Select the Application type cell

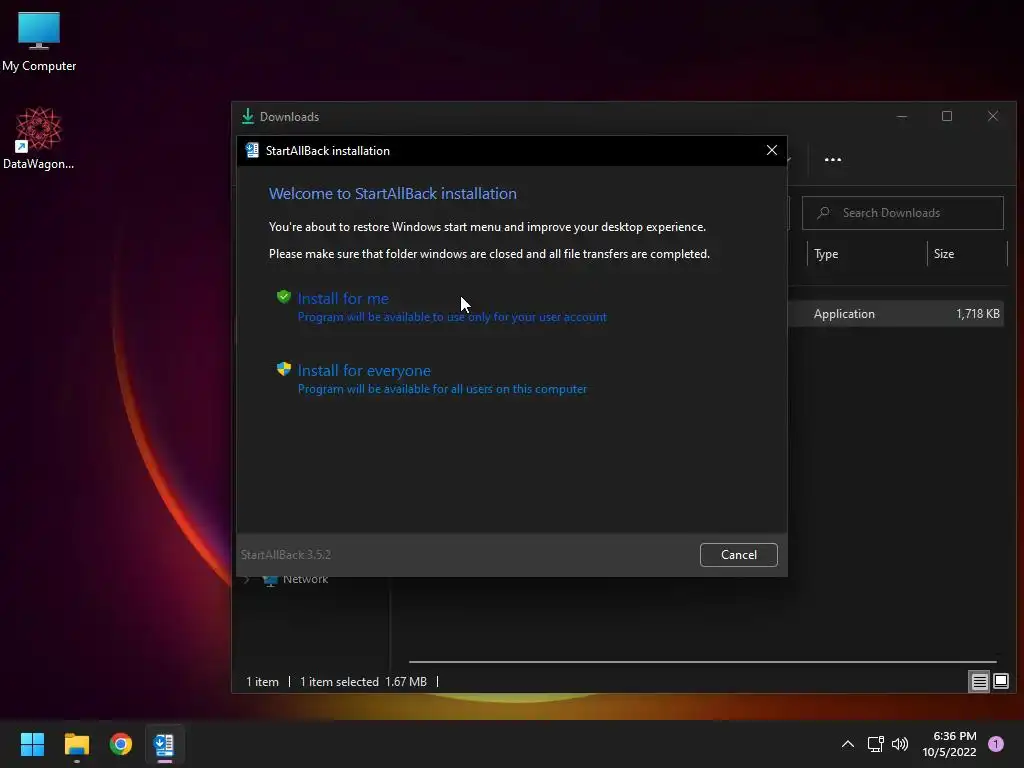(844, 313)
